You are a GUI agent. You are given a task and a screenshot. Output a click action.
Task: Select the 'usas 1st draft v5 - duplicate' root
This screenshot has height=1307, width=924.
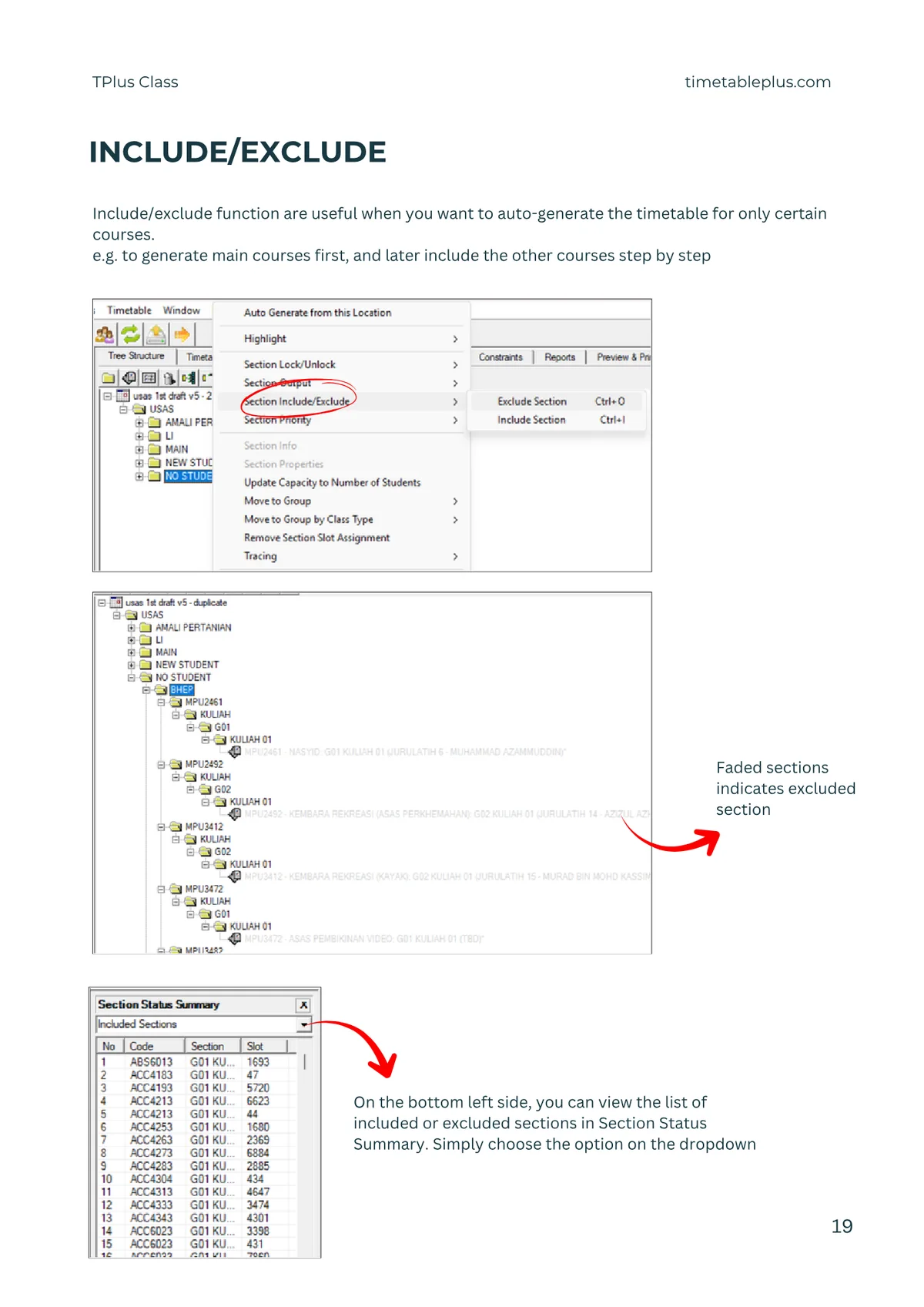click(176, 602)
